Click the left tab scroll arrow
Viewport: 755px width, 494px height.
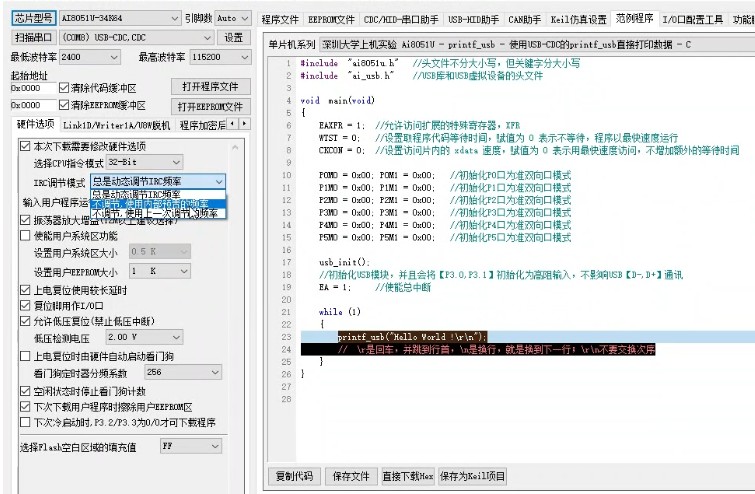tap(233, 124)
